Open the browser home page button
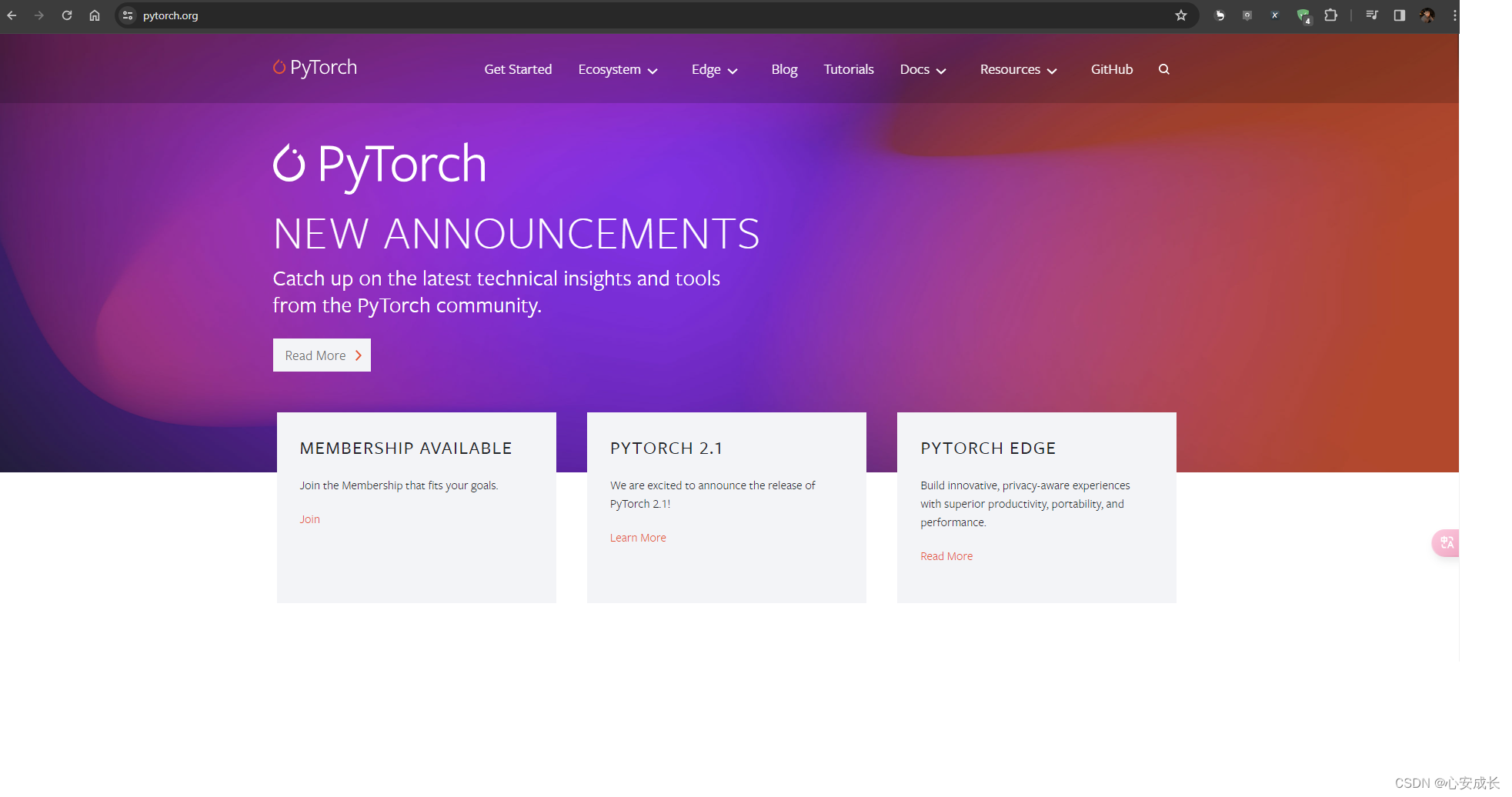 click(x=95, y=15)
